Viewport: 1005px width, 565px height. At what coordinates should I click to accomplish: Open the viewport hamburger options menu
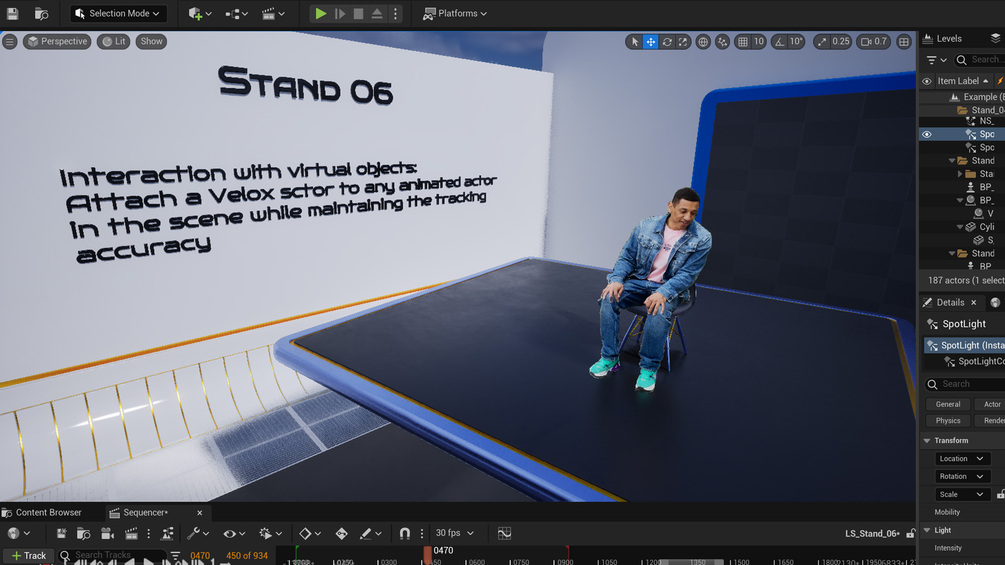point(10,42)
